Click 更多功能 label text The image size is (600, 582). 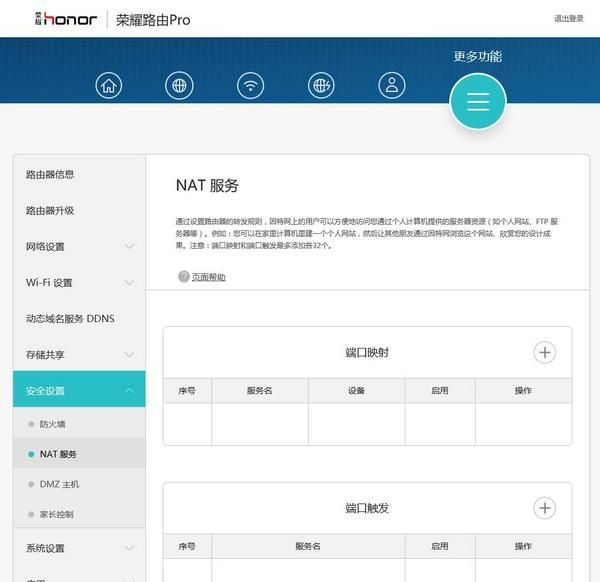[x=478, y=57]
